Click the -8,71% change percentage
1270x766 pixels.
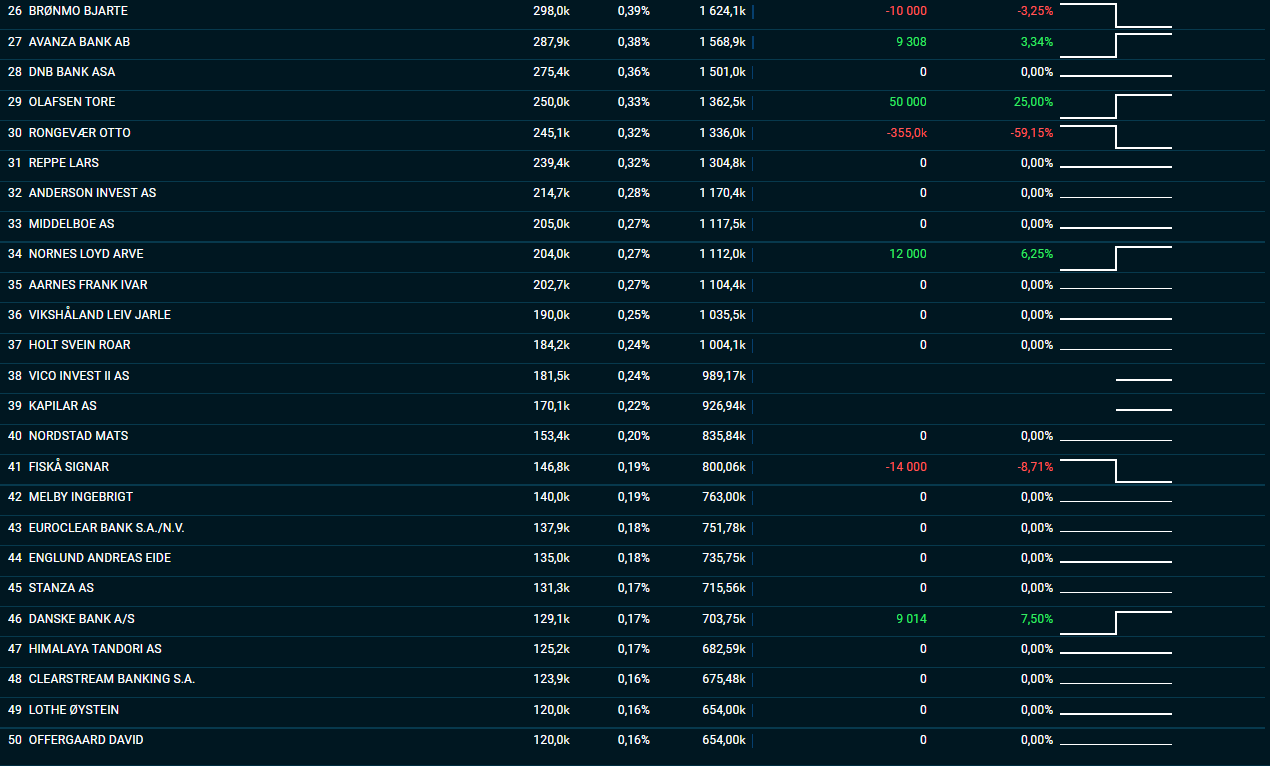[x=1035, y=467]
